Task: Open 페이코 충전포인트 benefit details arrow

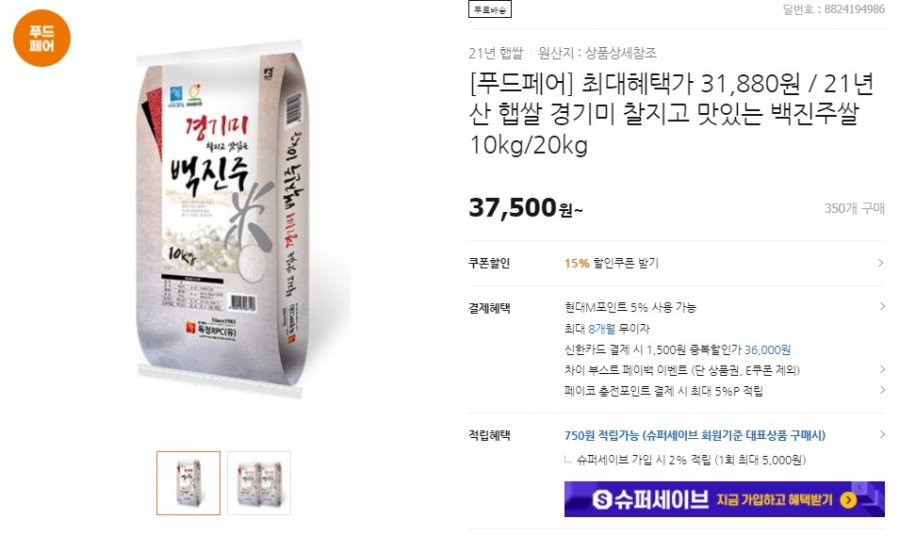Action: [x=882, y=390]
